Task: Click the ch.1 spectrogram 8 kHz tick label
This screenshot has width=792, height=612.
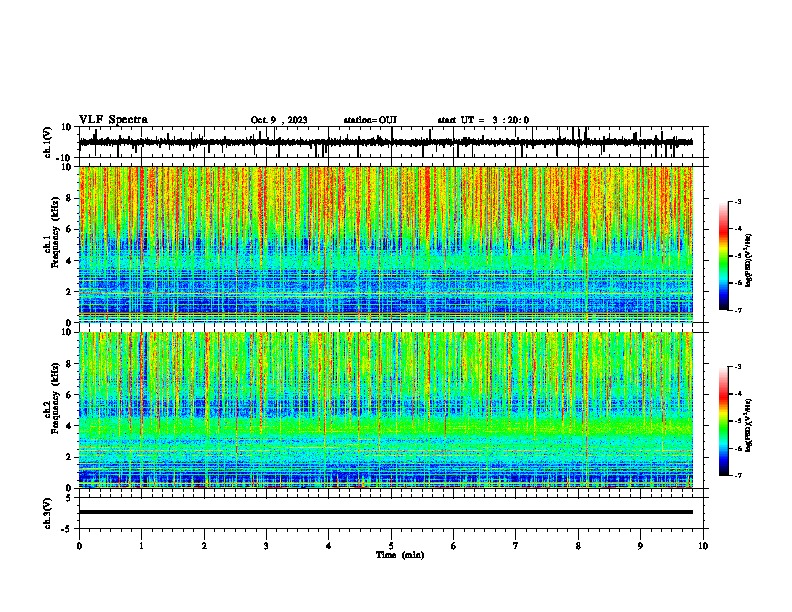Action: click(69, 198)
